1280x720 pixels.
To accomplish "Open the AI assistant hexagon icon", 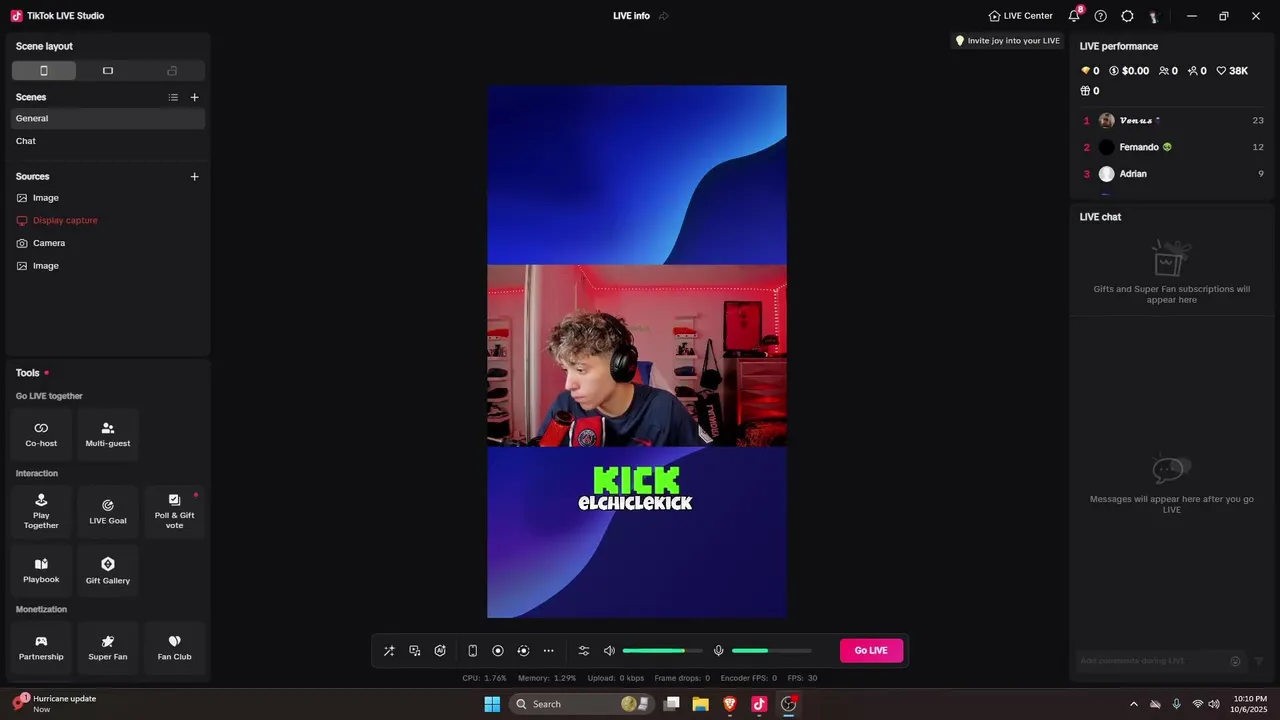I will click(440, 651).
